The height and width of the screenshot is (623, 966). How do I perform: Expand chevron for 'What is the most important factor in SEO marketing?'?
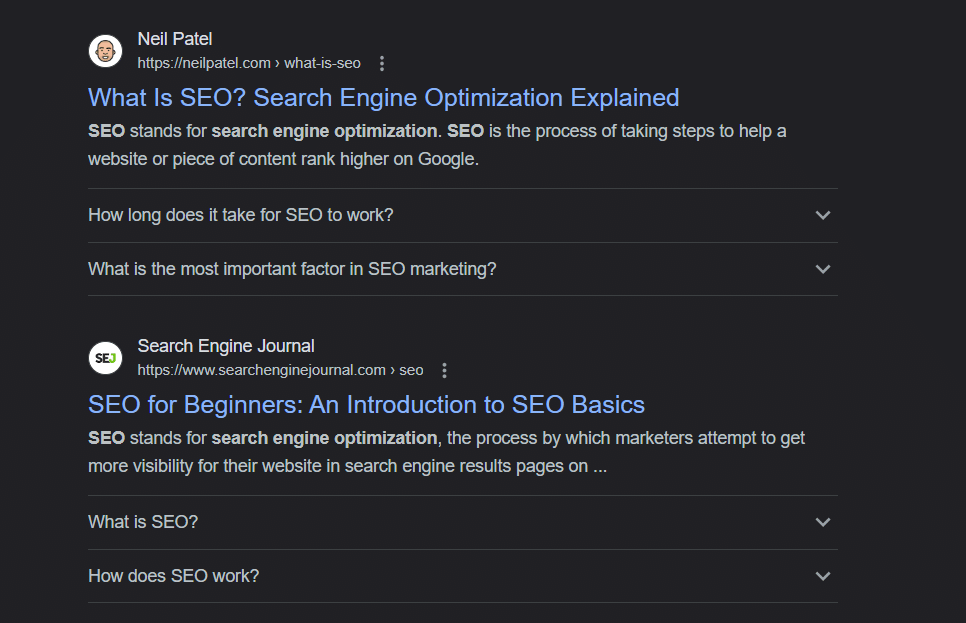pyautogui.click(x=822, y=269)
